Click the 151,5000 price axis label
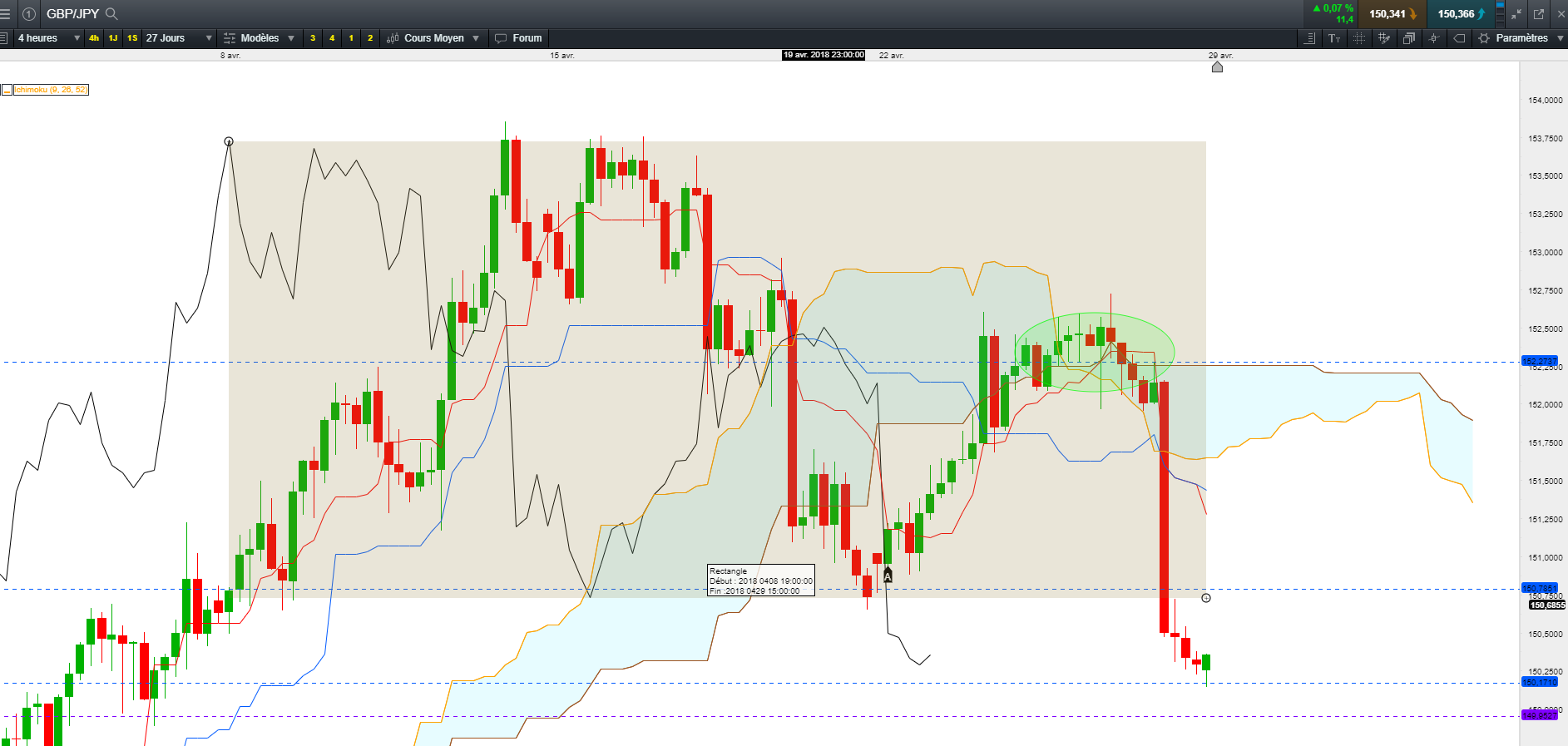 click(x=1545, y=482)
